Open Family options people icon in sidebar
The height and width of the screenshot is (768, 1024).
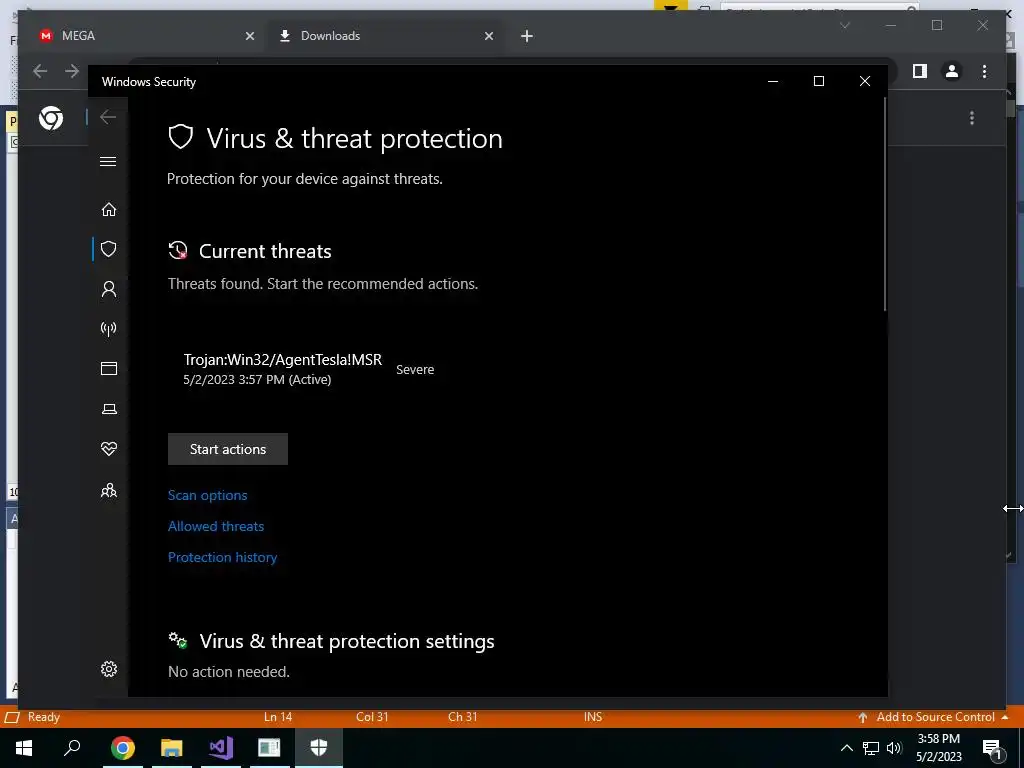coord(108,490)
